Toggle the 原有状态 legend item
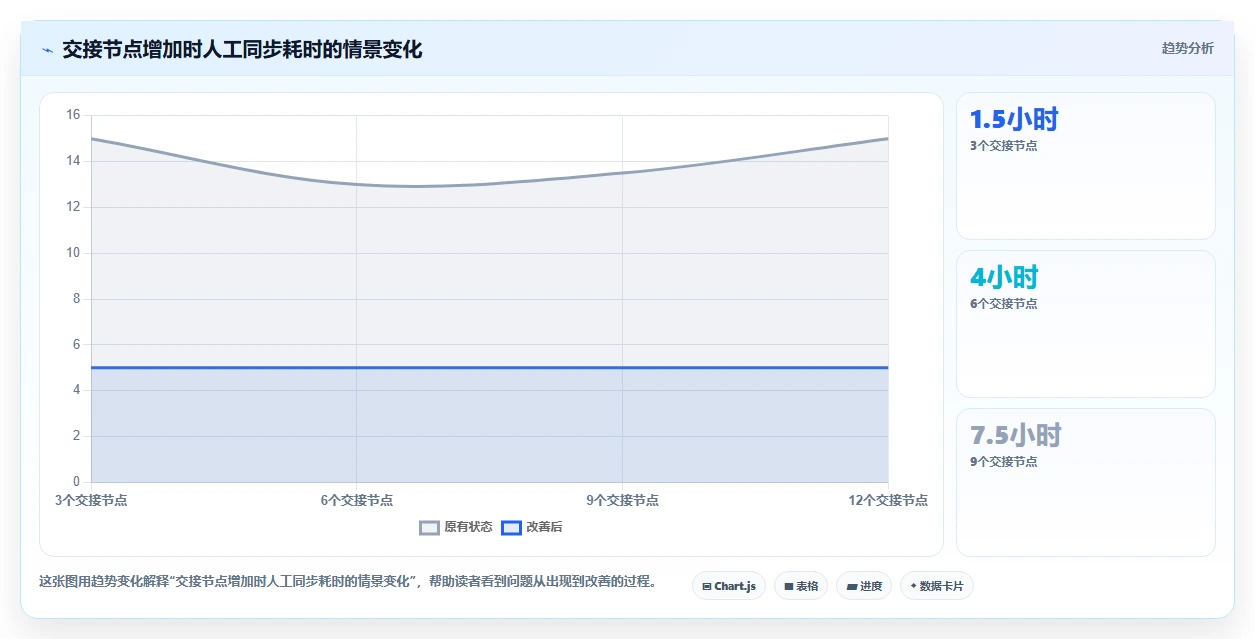The height and width of the screenshot is (639, 1255). tap(456, 527)
